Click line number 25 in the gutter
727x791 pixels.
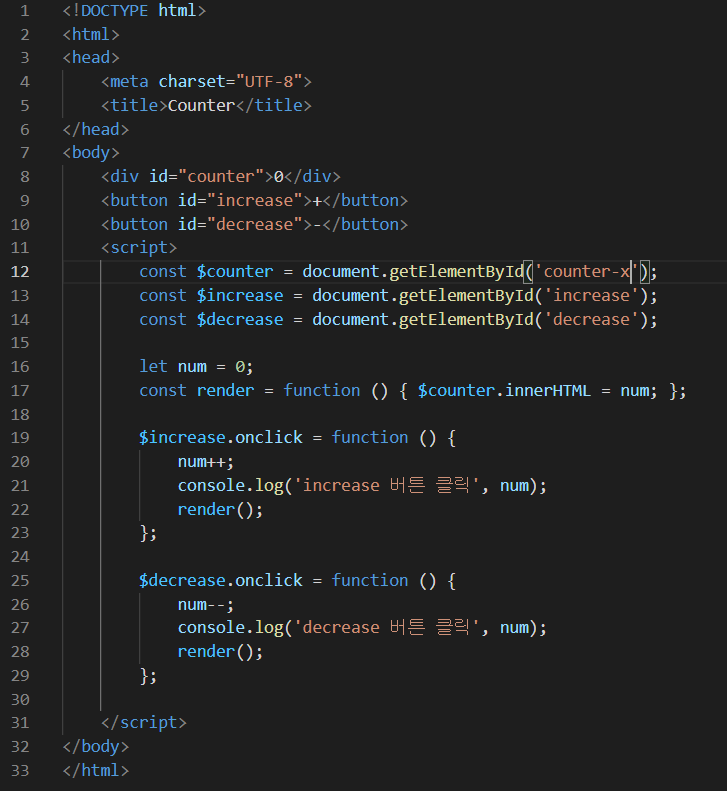point(20,581)
